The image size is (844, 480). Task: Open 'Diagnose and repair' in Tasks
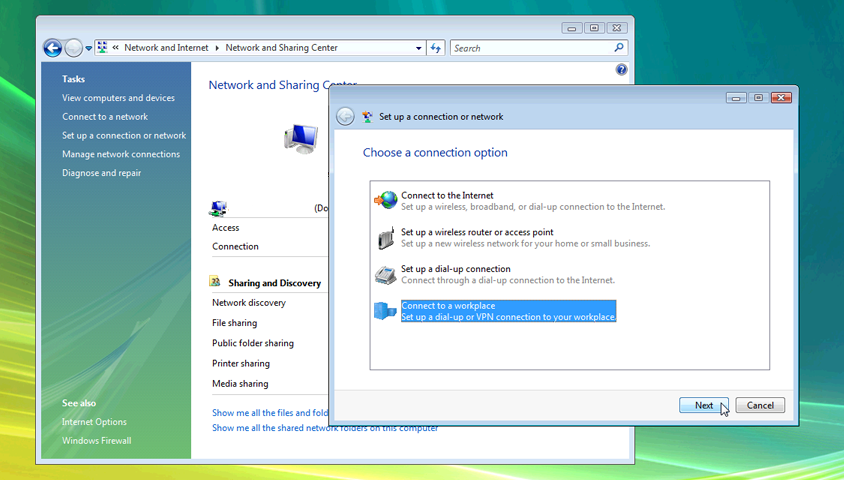point(101,173)
